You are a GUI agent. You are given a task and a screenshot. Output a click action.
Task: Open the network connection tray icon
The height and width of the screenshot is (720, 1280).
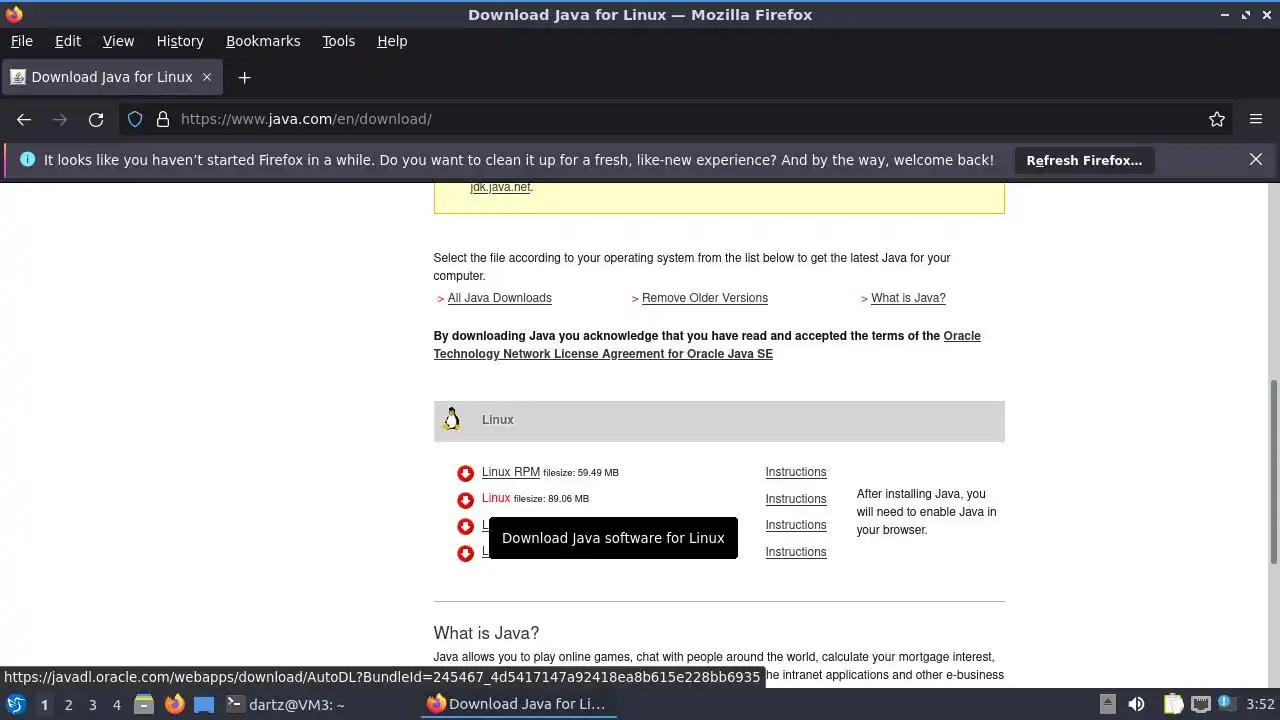click(1200, 704)
